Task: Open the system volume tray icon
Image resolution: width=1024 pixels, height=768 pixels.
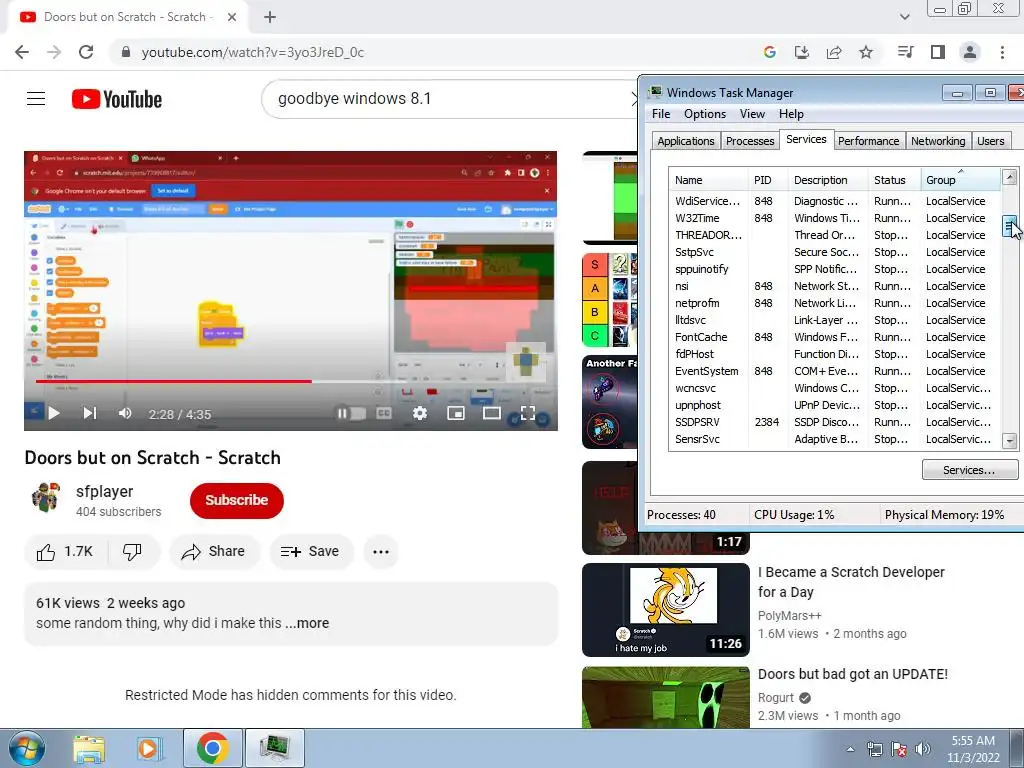Action: coord(923,749)
